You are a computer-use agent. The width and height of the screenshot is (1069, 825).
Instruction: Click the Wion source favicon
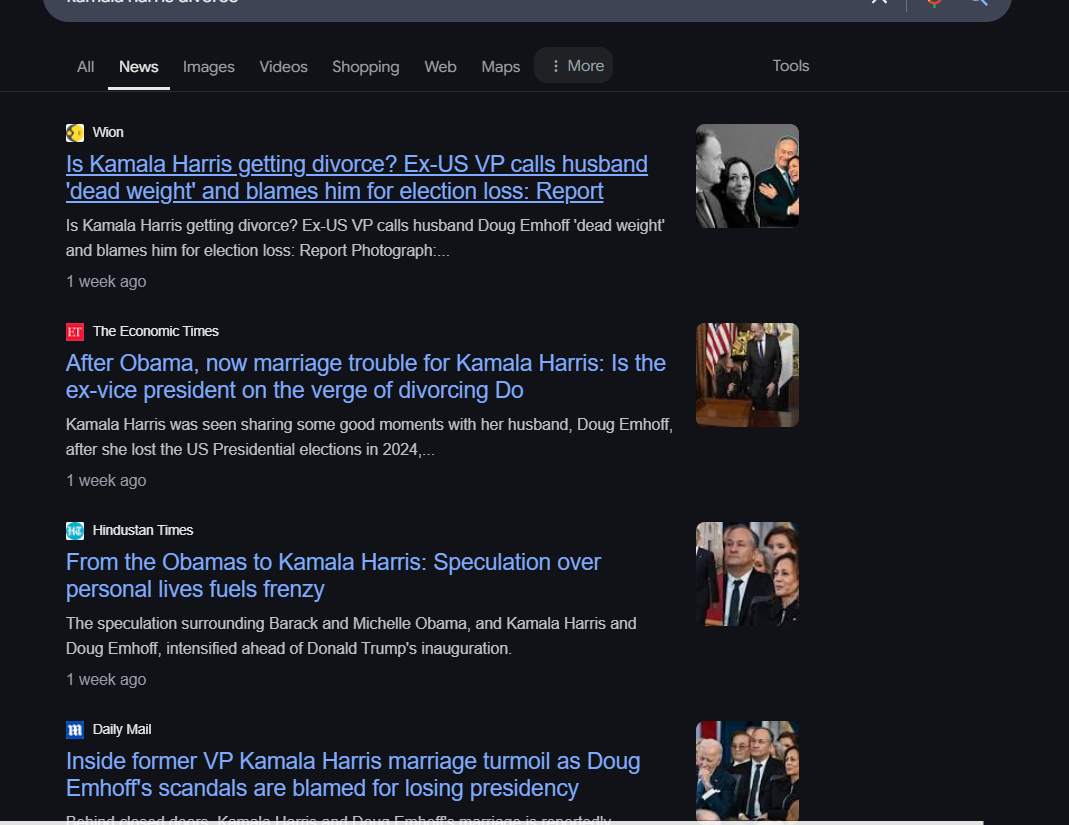75,133
